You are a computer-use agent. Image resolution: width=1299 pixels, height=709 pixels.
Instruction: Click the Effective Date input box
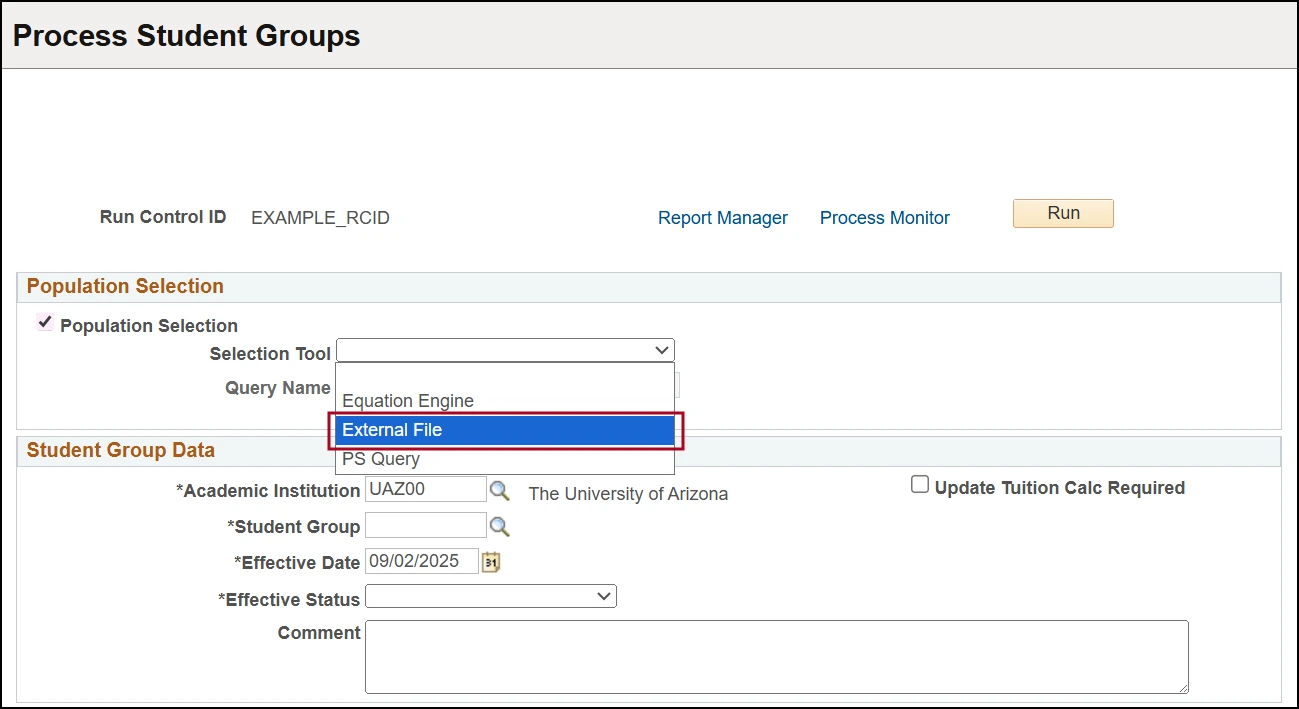coord(421,562)
